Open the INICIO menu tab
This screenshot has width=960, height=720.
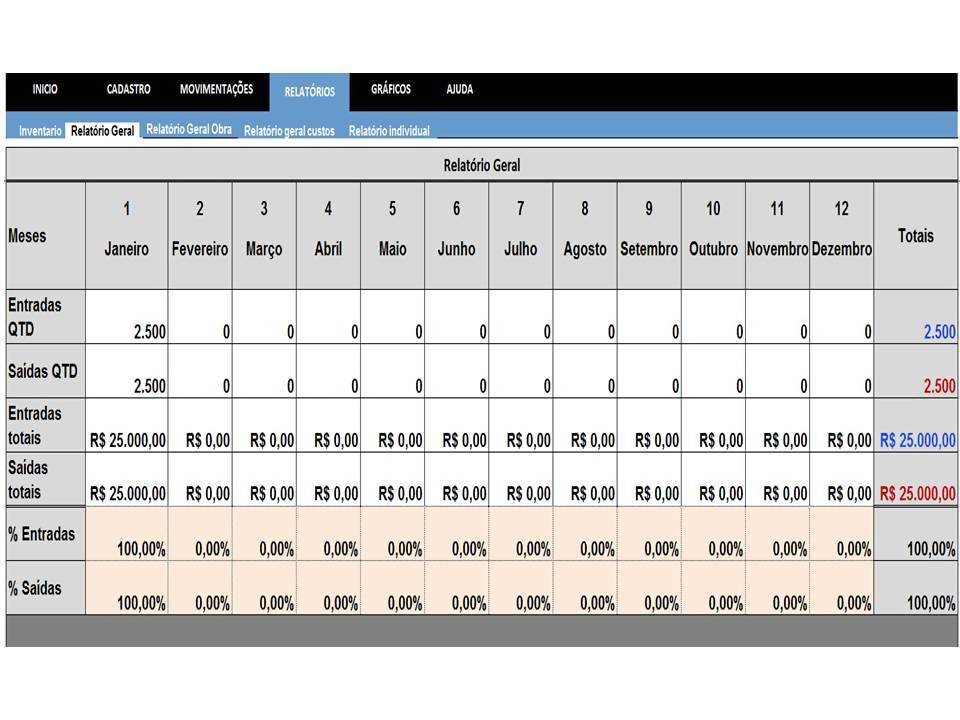point(45,89)
